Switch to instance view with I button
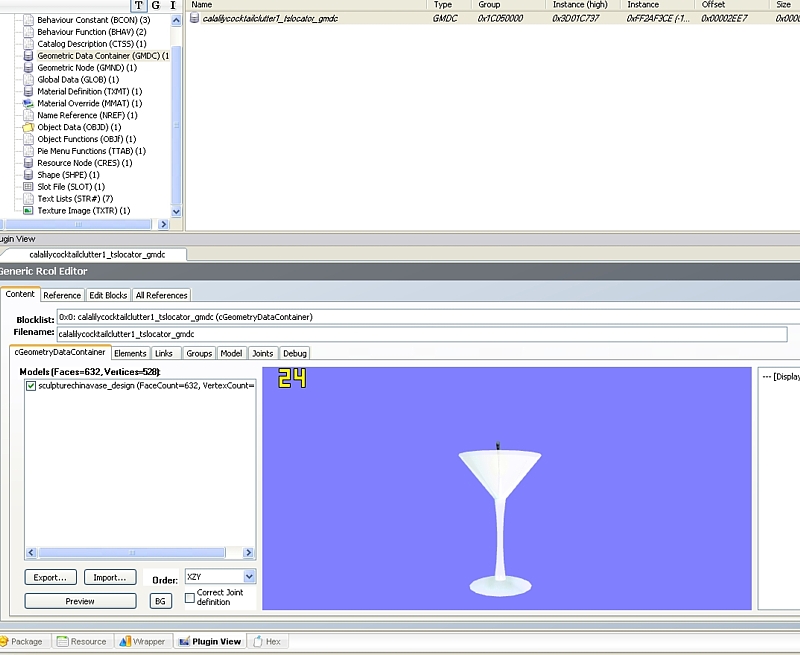 point(172,5)
